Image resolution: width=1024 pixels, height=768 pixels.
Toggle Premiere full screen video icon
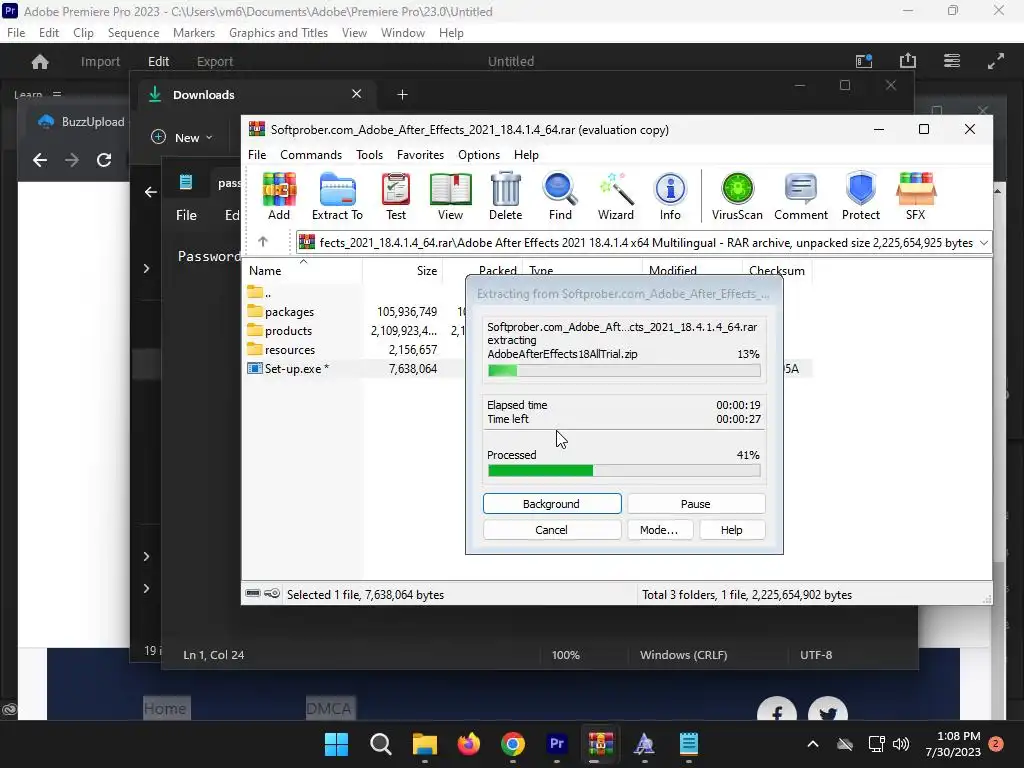(x=996, y=61)
